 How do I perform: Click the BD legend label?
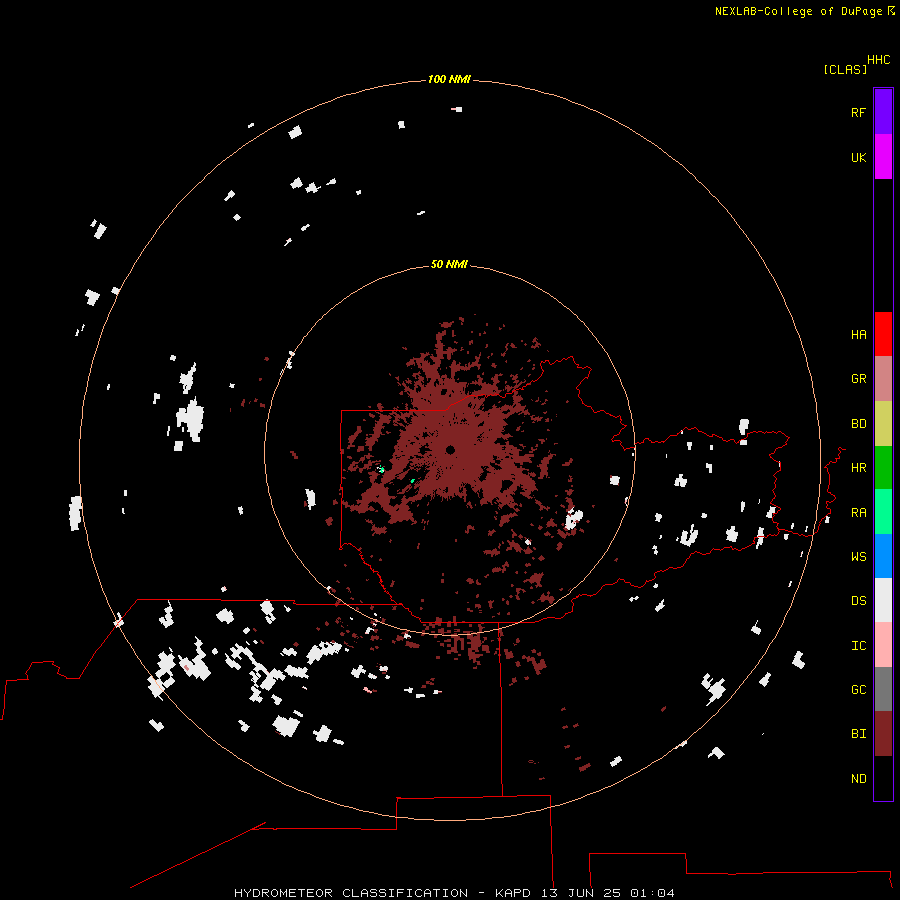point(859,424)
